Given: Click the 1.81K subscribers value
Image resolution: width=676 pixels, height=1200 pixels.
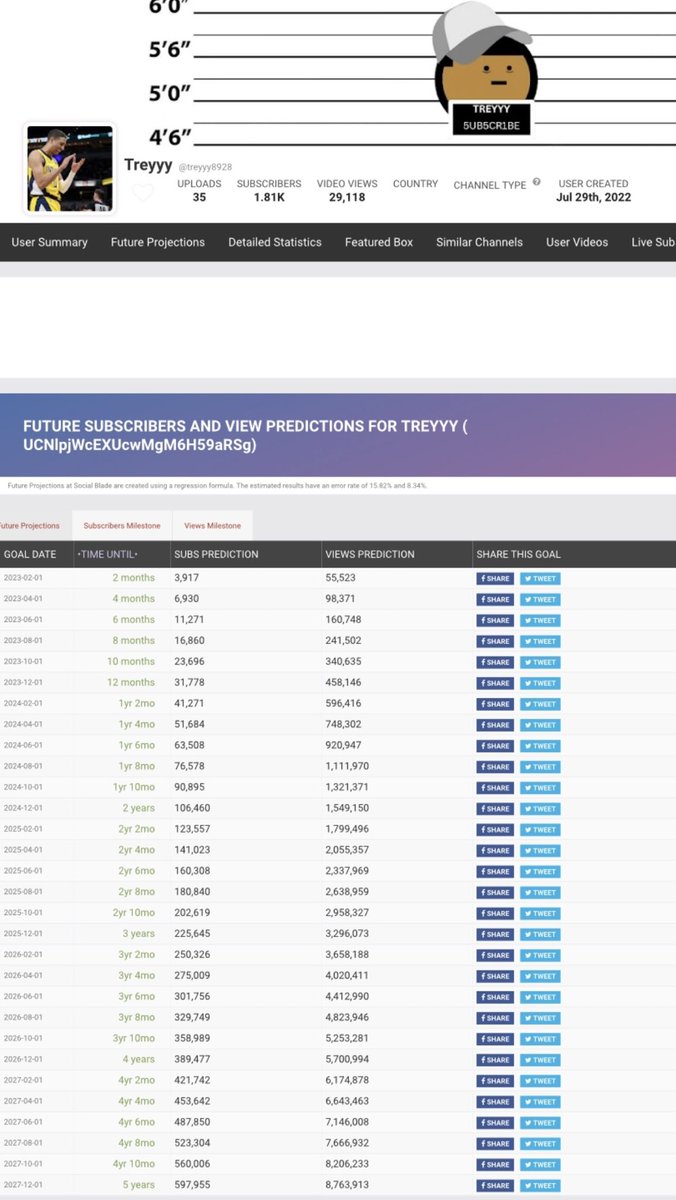Looking at the screenshot, I should click(269, 197).
